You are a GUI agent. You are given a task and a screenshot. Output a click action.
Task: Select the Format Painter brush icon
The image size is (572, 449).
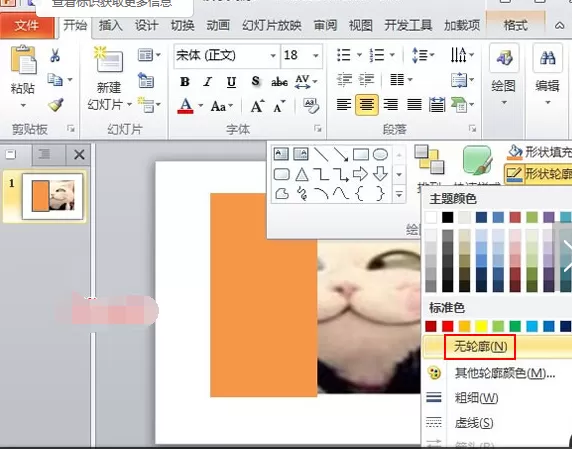(56, 105)
